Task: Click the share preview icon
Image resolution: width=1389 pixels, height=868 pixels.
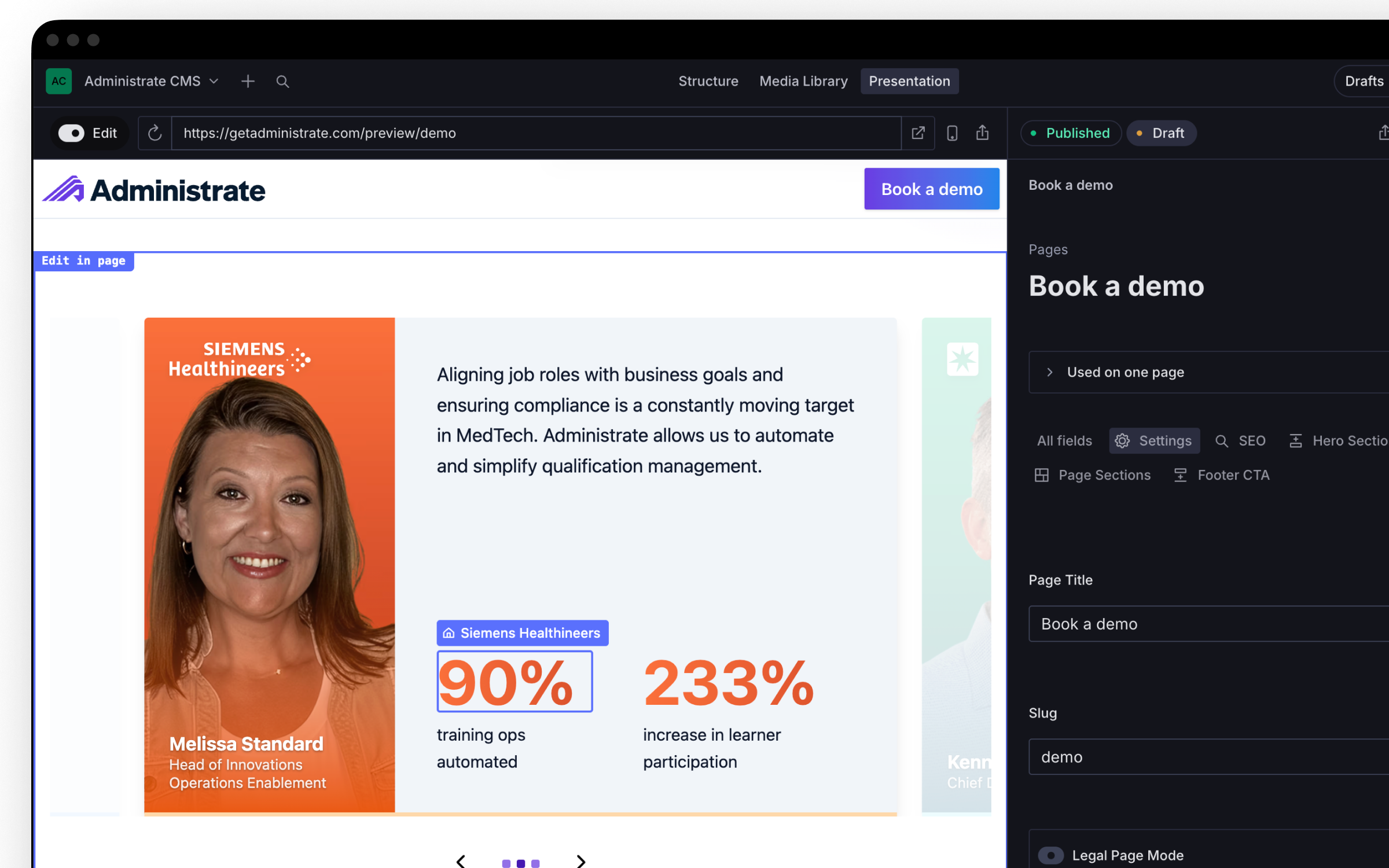Action: click(983, 133)
